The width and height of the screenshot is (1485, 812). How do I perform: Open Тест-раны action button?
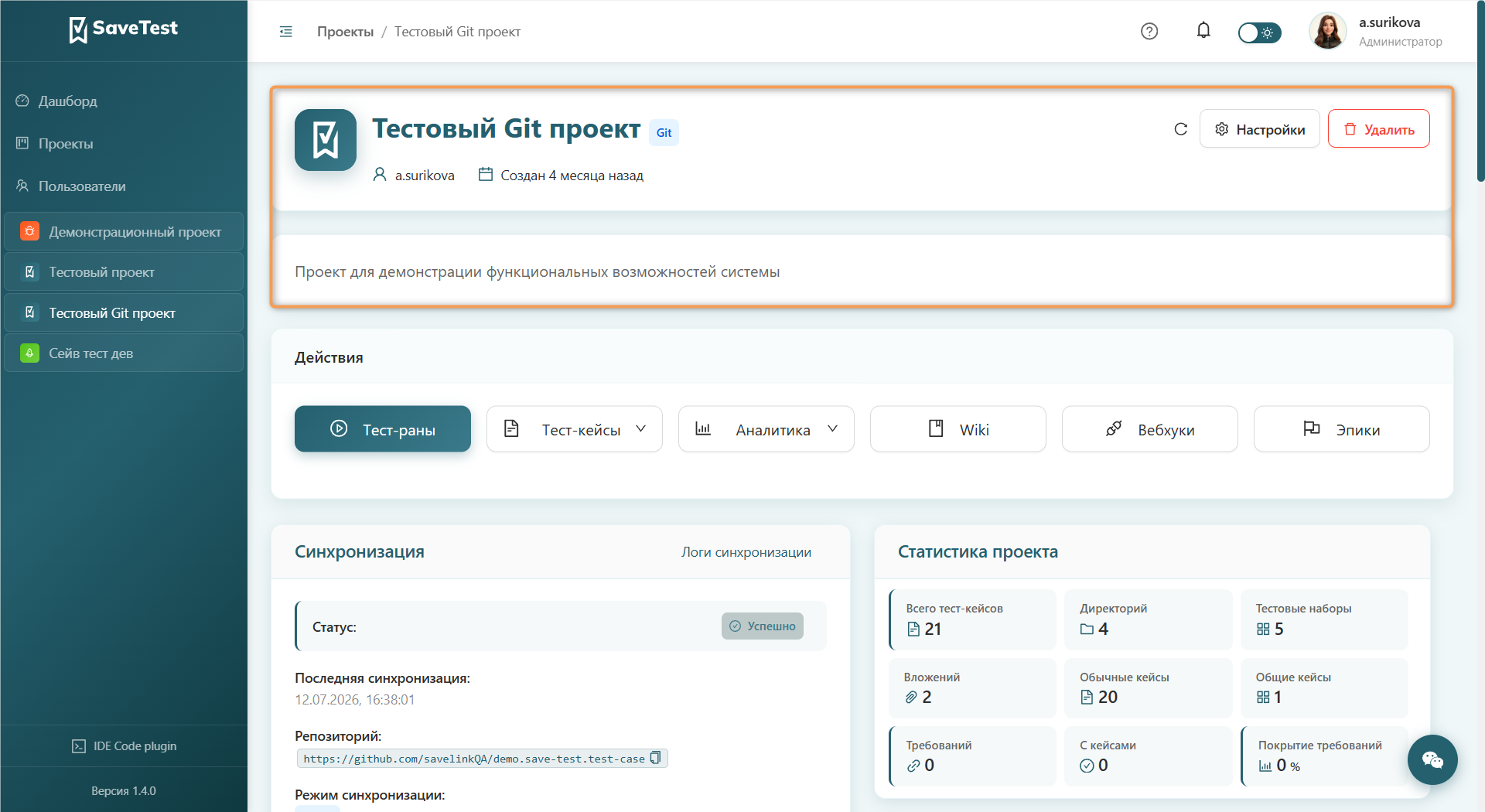[x=382, y=429]
